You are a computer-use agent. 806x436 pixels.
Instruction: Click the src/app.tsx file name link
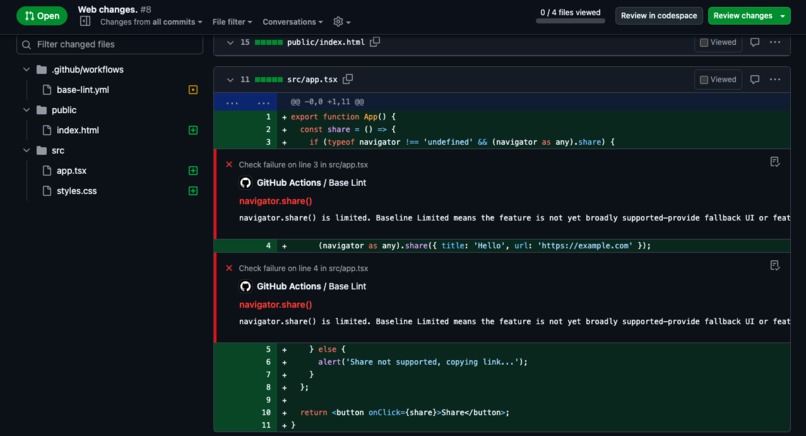click(x=312, y=80)
